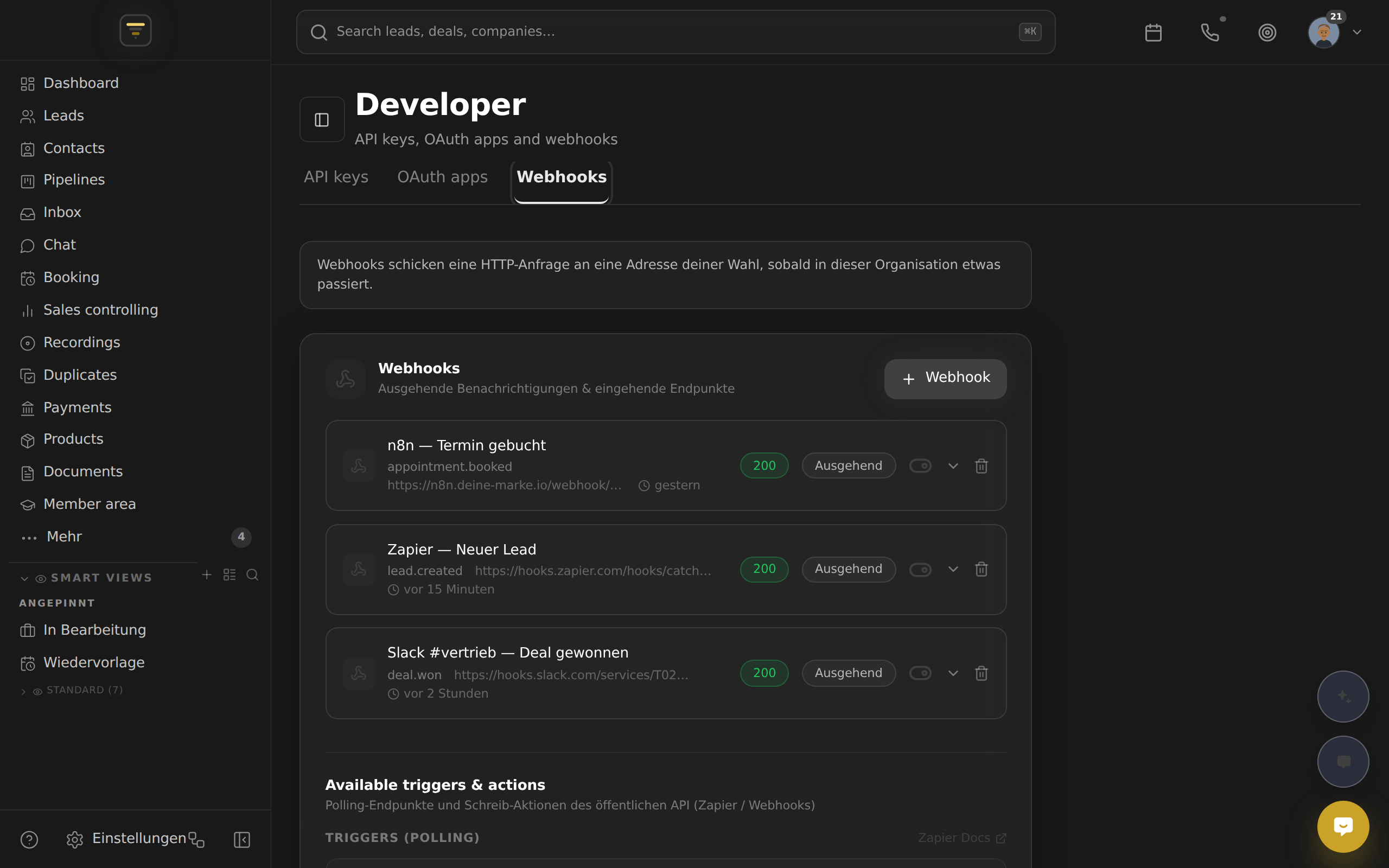Switch to the API keys tab
This screenshot has height=868, width=1389.
336,177
